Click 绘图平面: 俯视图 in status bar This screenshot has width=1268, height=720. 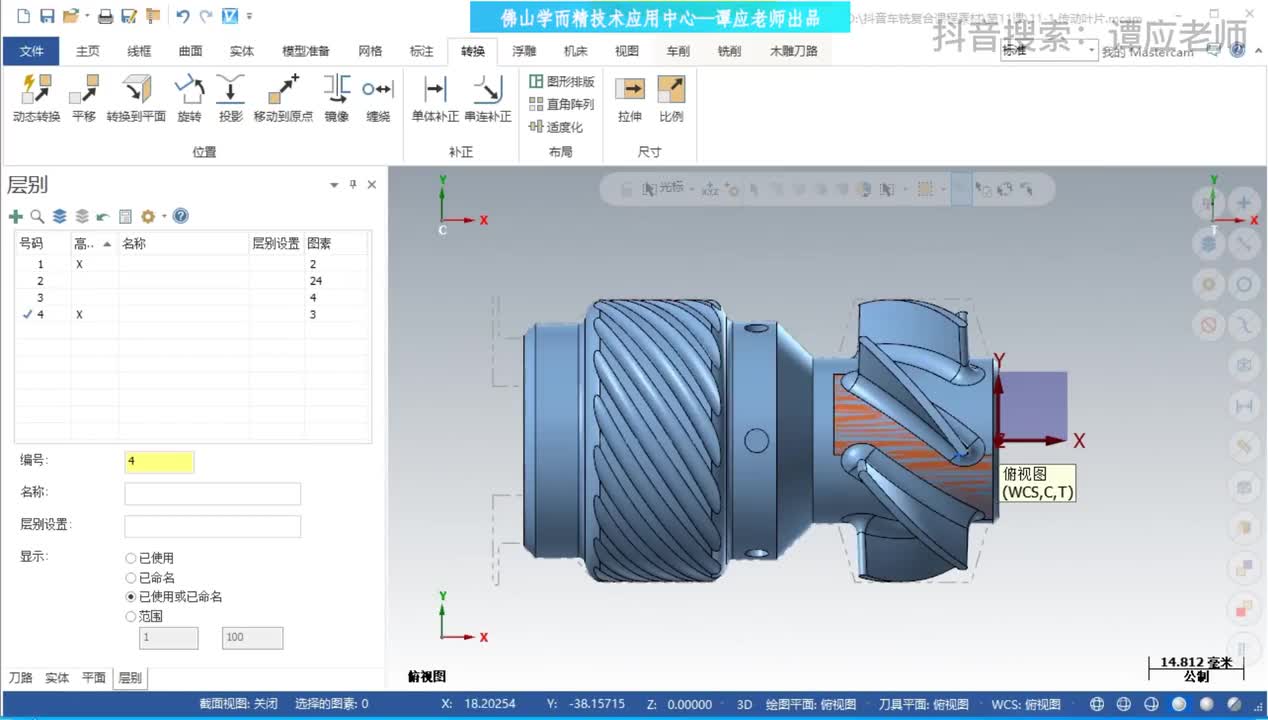pos(811,704)
